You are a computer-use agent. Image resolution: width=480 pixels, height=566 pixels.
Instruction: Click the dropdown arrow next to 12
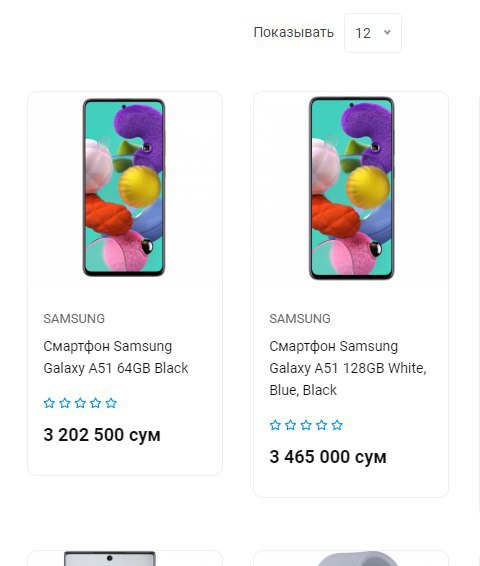[x=387, y=32]
